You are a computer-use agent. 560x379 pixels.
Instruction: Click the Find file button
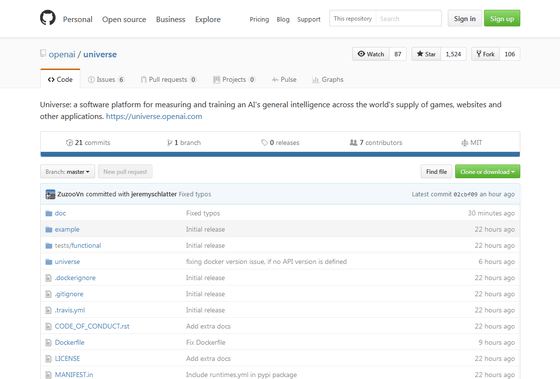click(436, 171)
